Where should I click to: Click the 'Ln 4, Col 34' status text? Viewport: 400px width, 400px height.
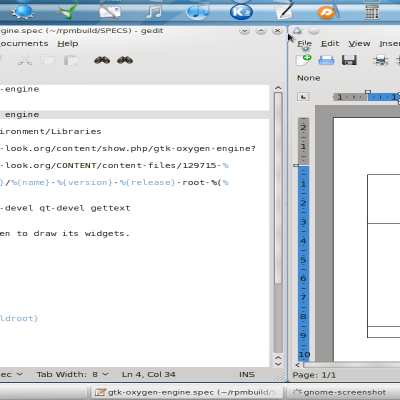149,374
